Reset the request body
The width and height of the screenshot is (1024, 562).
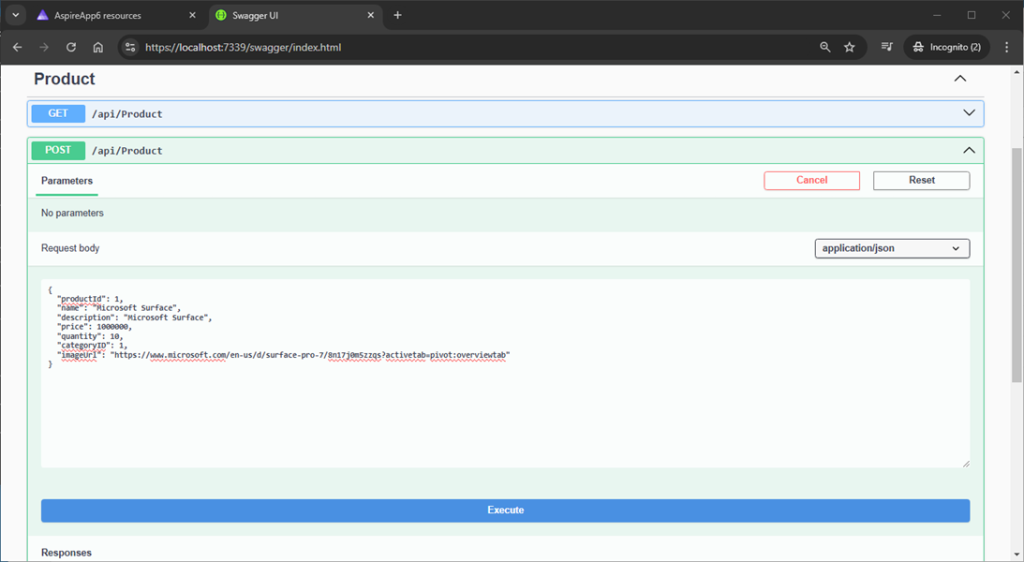point(921,180)
